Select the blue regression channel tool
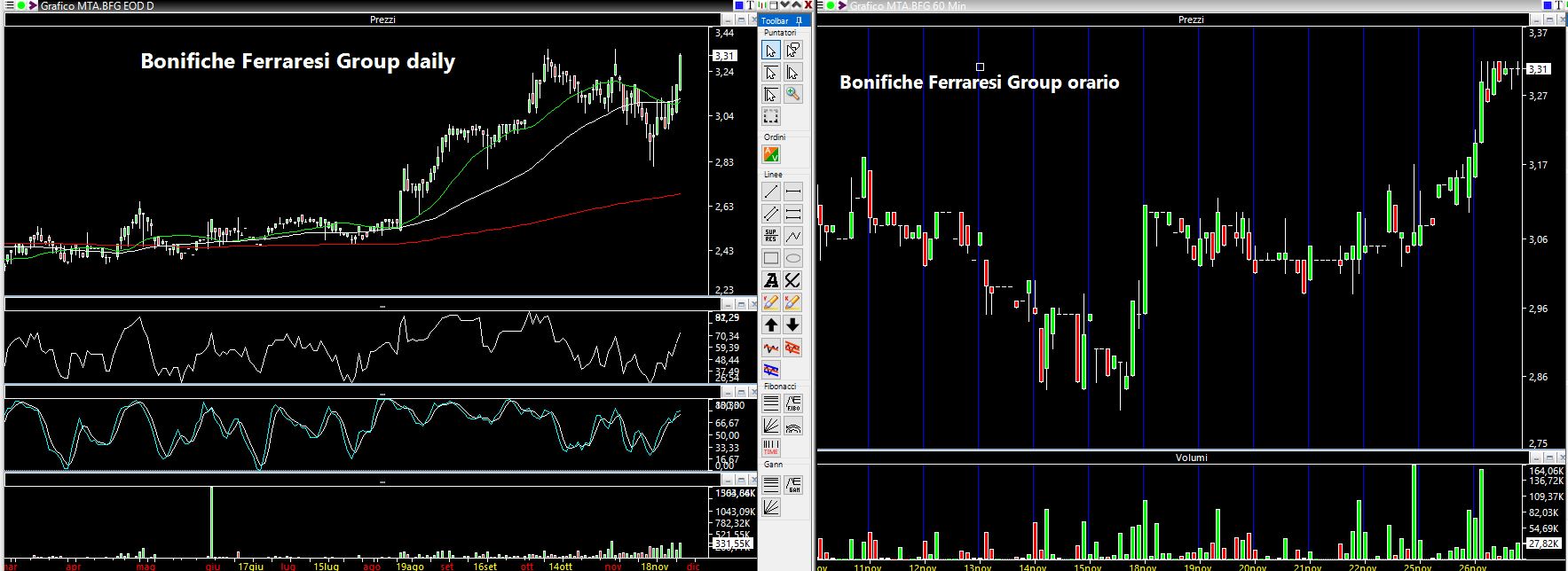This screenshot has height=571, width=1568. tap(770, 369)
